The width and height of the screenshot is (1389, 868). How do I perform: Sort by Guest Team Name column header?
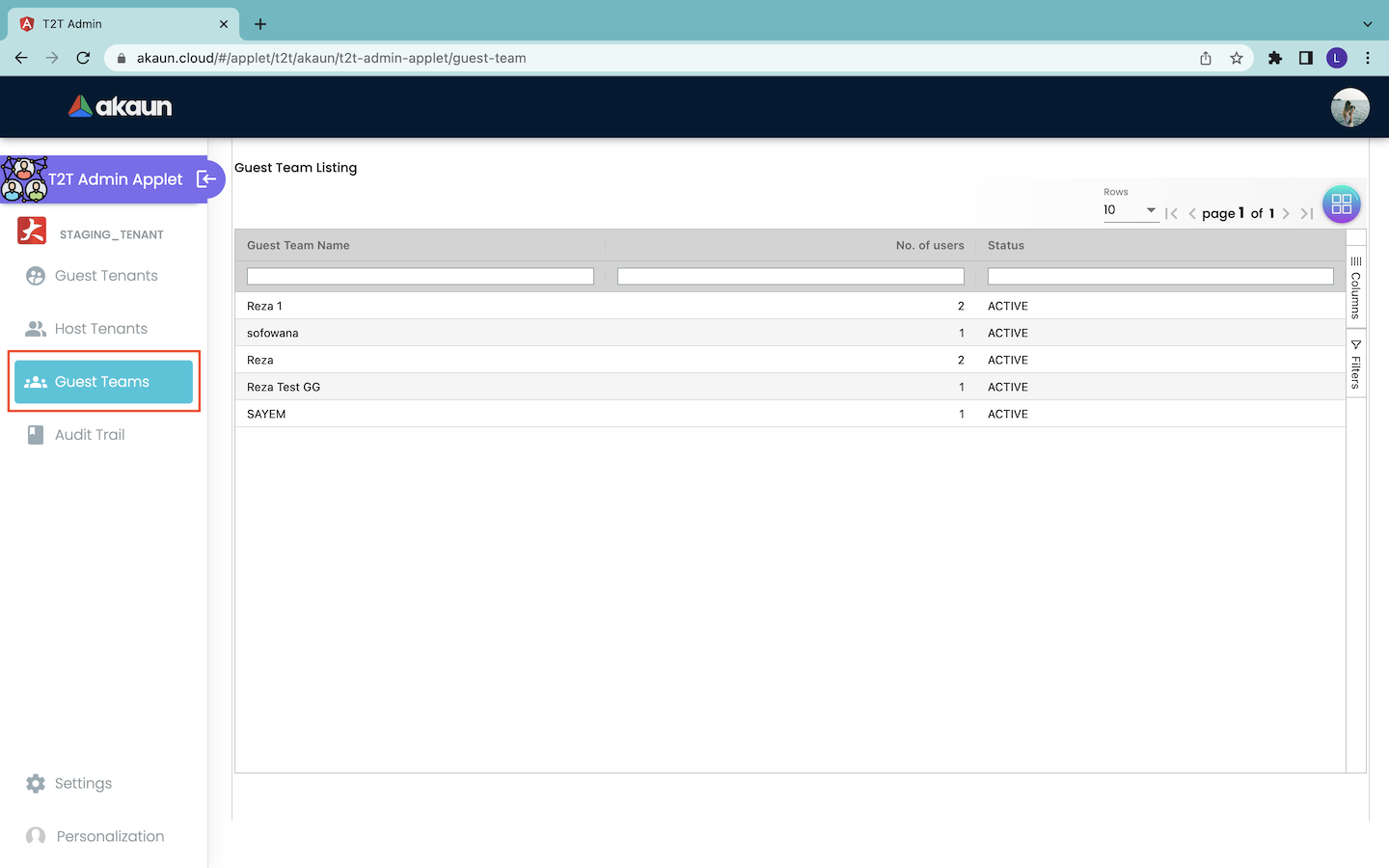click(298, 245)
